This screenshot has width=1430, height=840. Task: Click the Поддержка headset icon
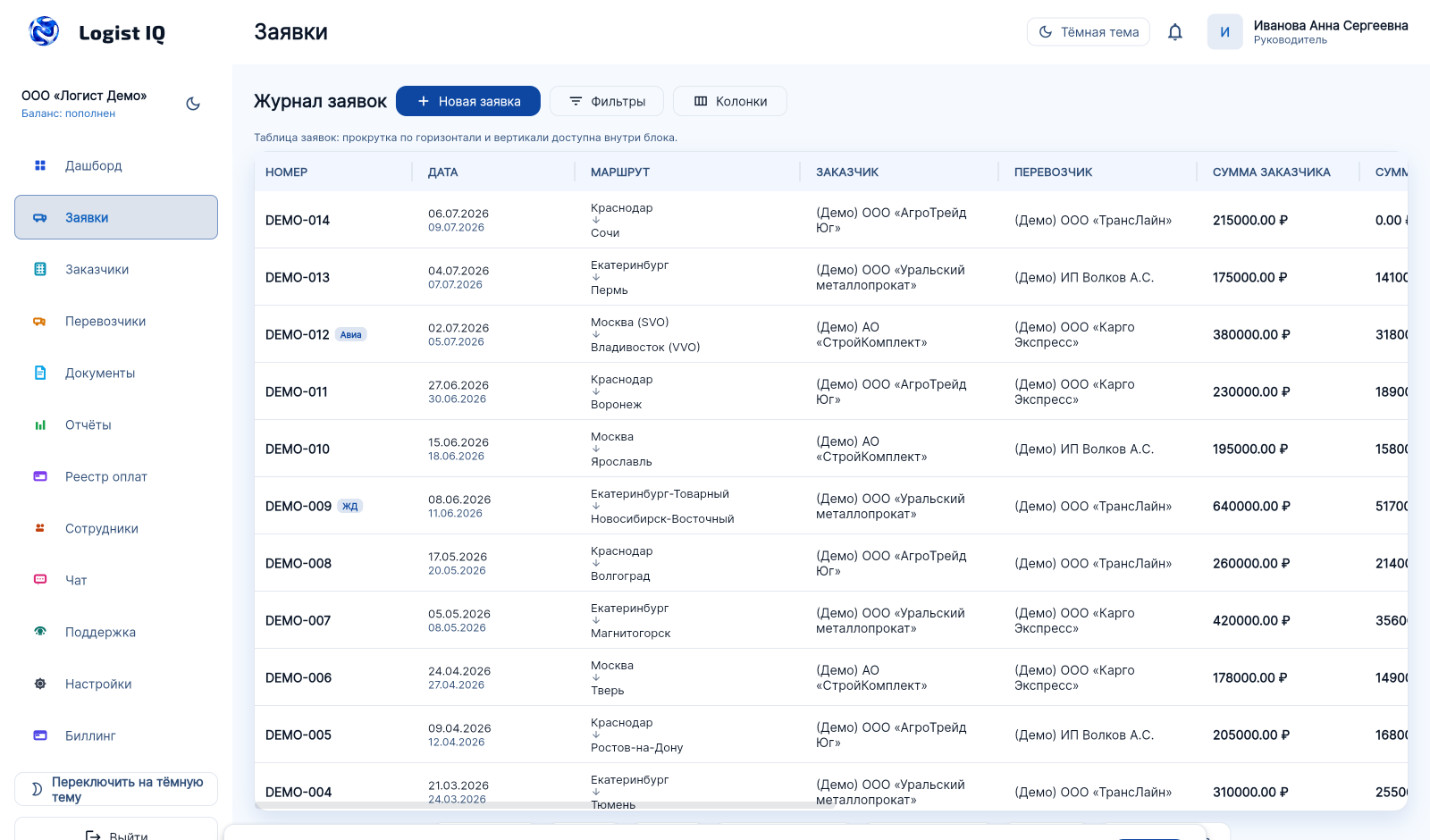click(x=40, y=632)
